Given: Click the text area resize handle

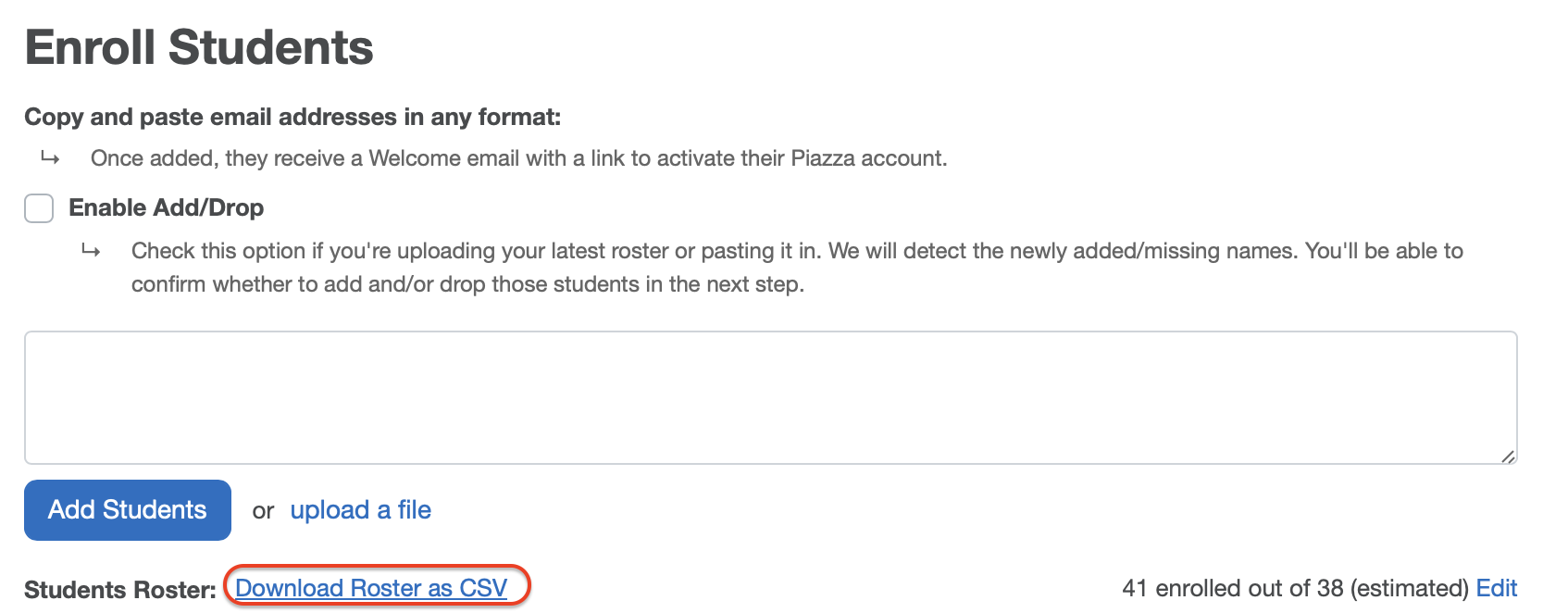Looking at the screenshot, I should [x=1508, y=456].
